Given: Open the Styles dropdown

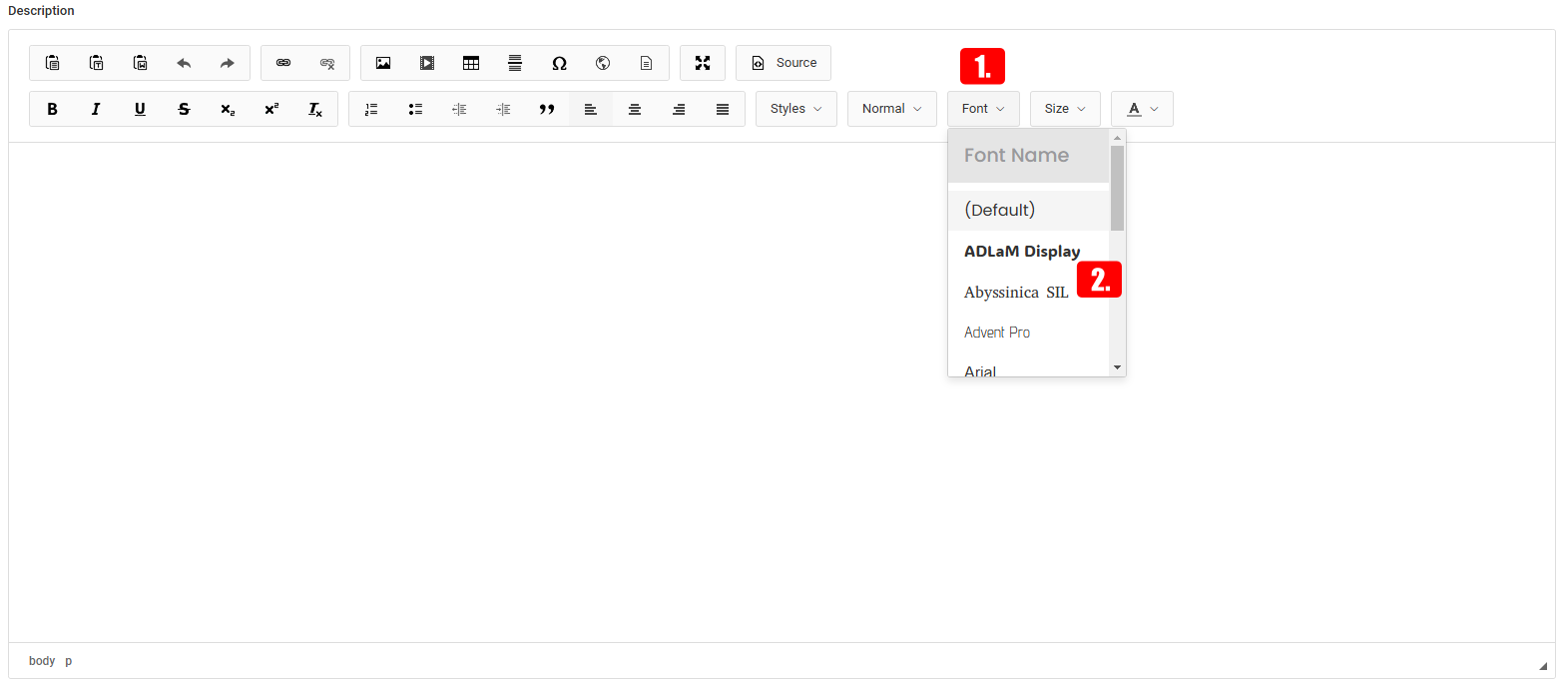Looking at the screenshot, I should [795, 109].
